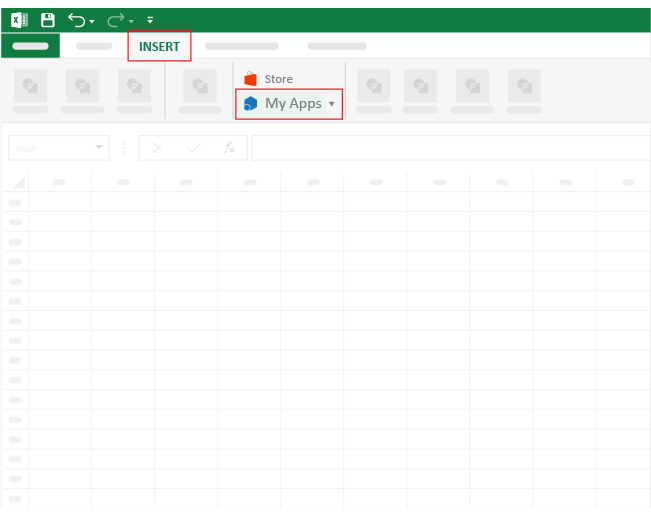Select all cells via corner triangle
This screenshot has width=651, height=516.
19,182
